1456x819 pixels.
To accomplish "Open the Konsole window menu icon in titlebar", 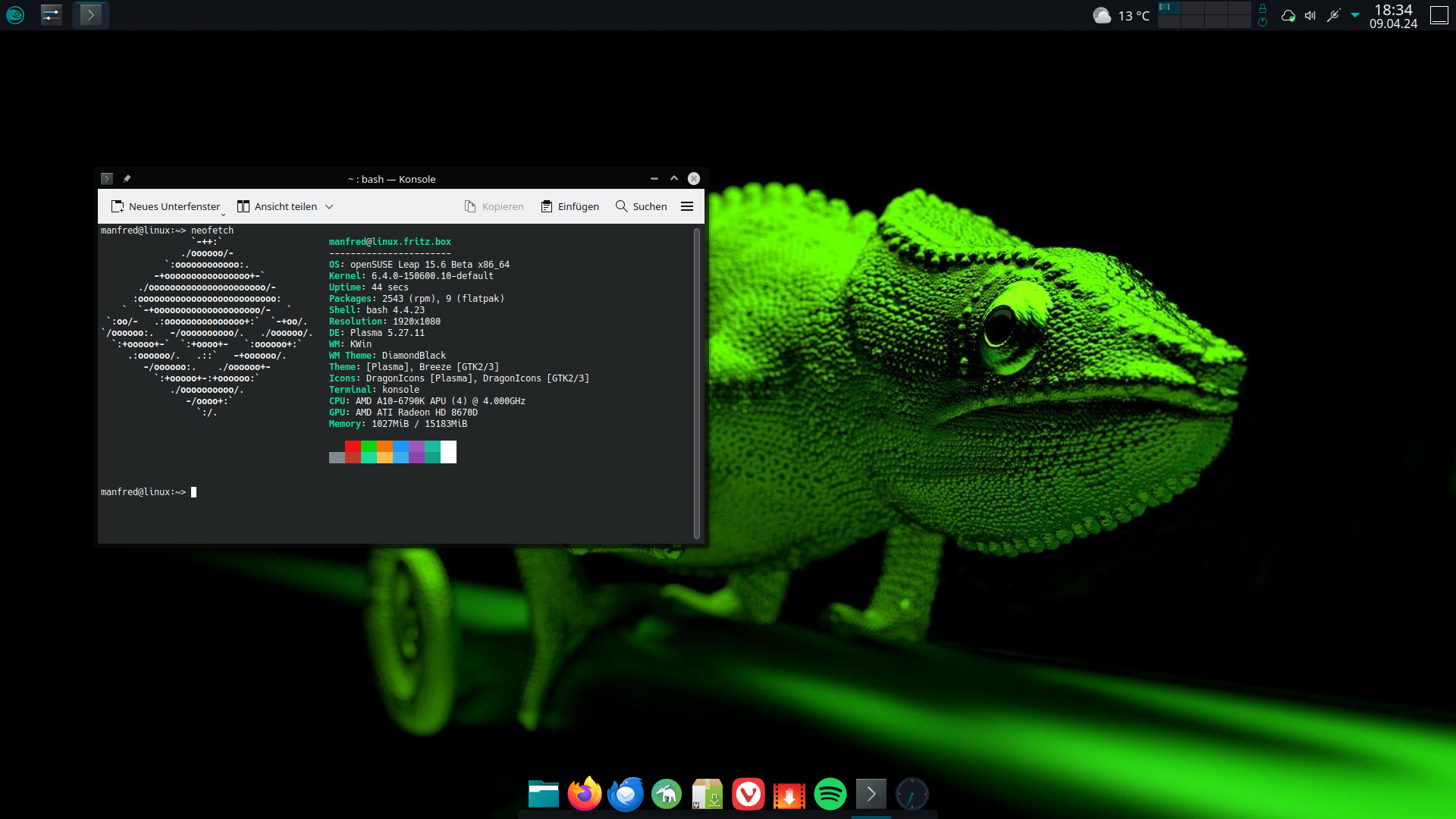I will [x=107, y=179].
